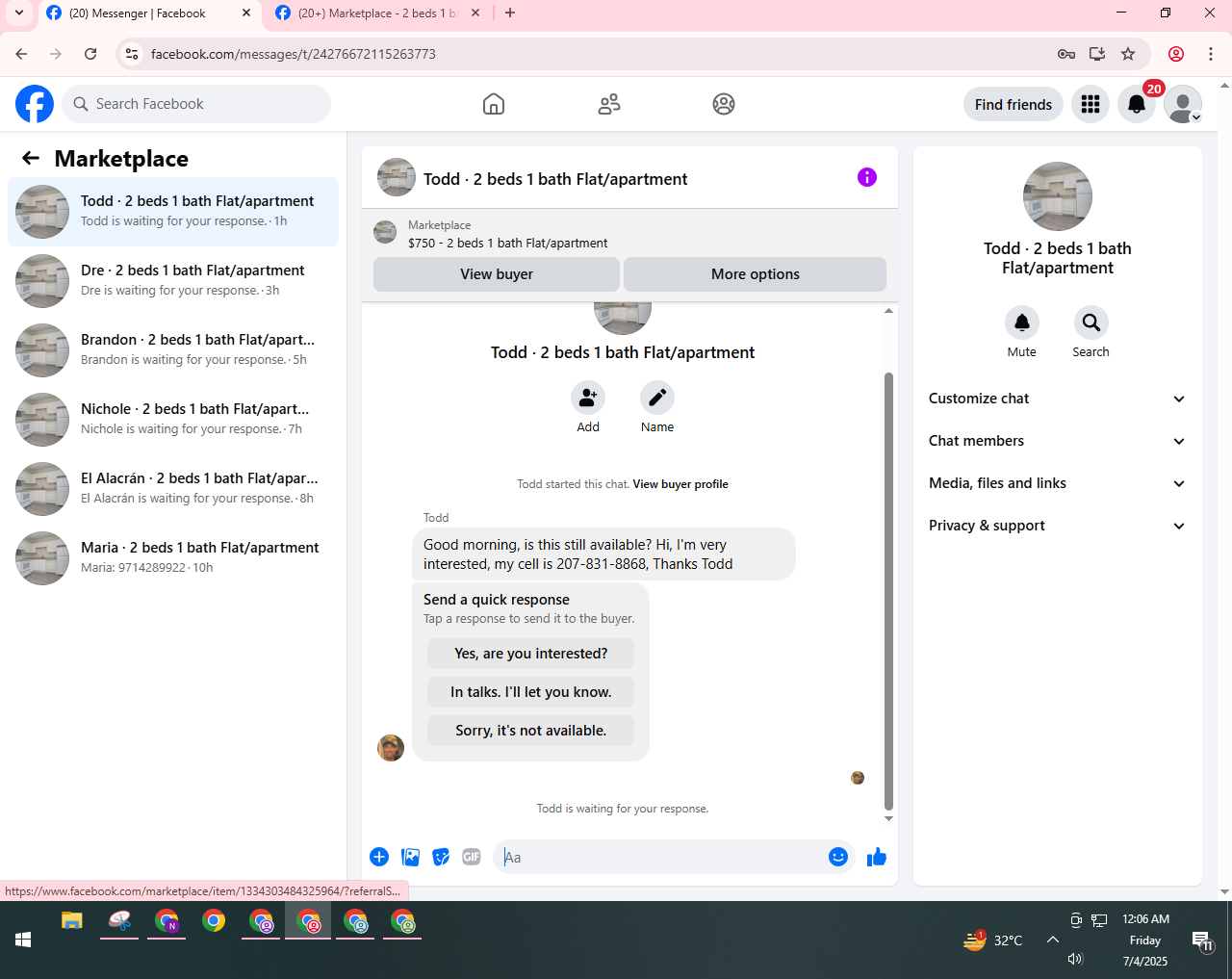Reload the page in browser toolbar
Viewport: 1232px width, 979px height.
[90, 54]
